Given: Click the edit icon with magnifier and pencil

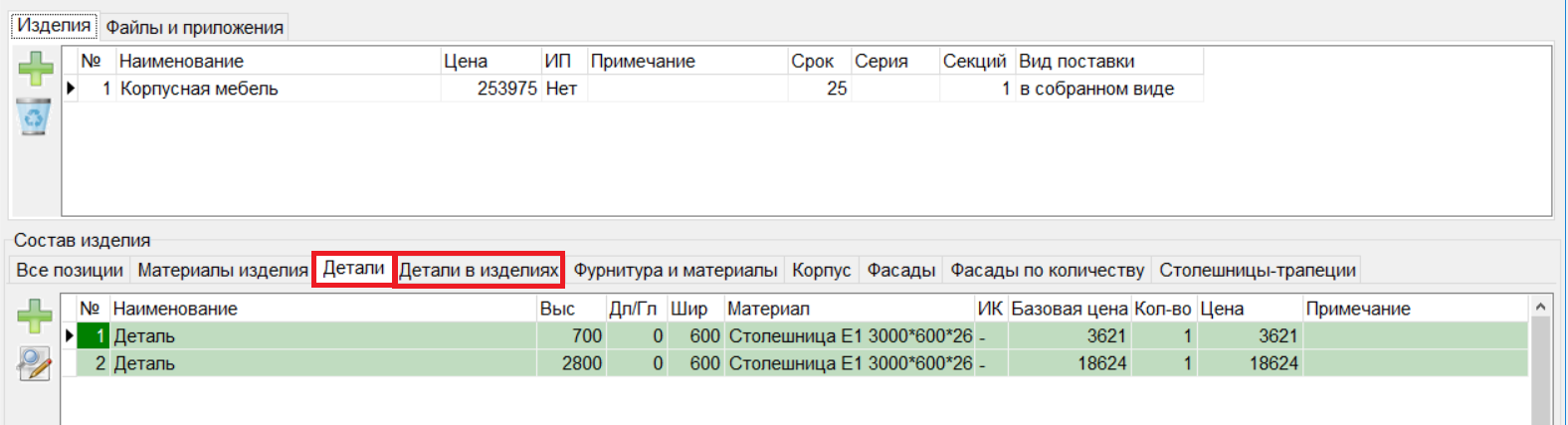Looking at the screenshot, I should [x=34, y=364].
